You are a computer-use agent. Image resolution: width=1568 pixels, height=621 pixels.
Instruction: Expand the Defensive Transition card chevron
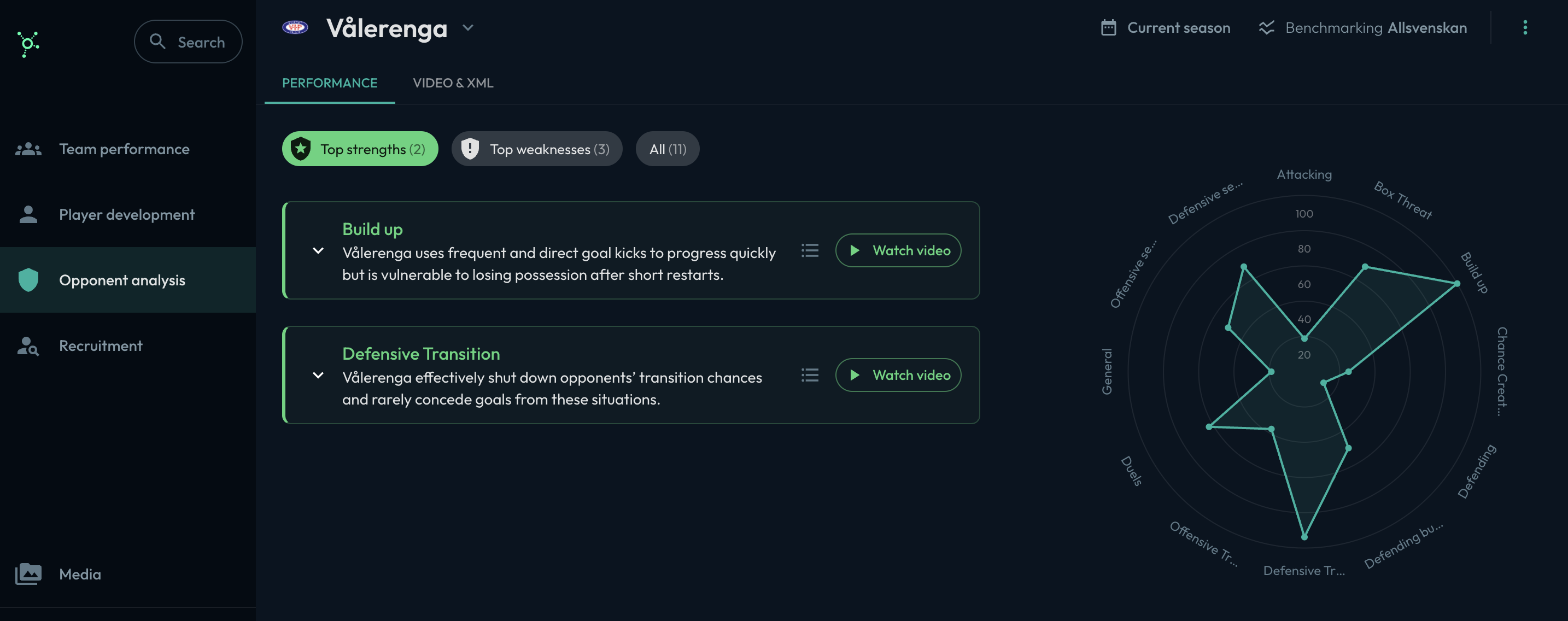[x=318, y=375]
